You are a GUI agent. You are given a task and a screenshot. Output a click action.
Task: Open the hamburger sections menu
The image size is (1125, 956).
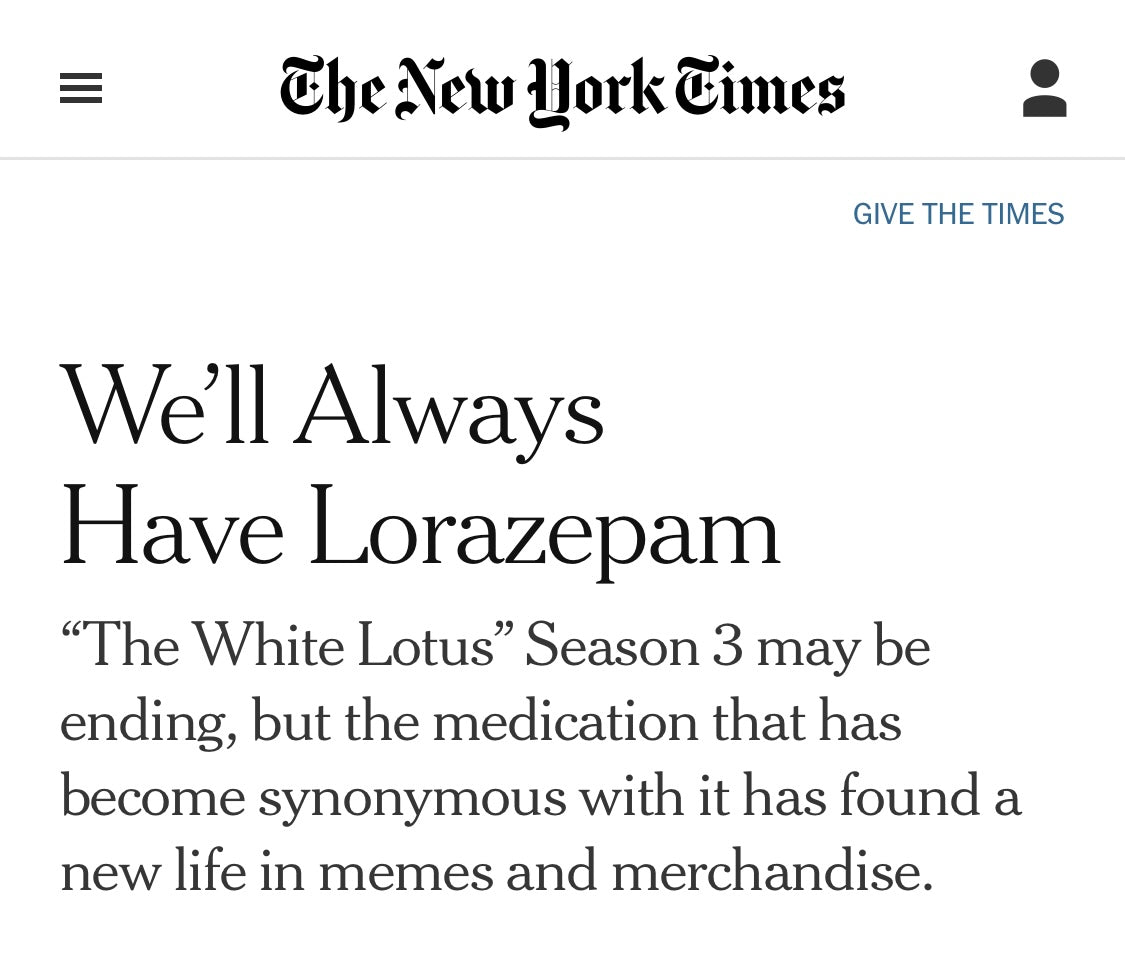80,88
